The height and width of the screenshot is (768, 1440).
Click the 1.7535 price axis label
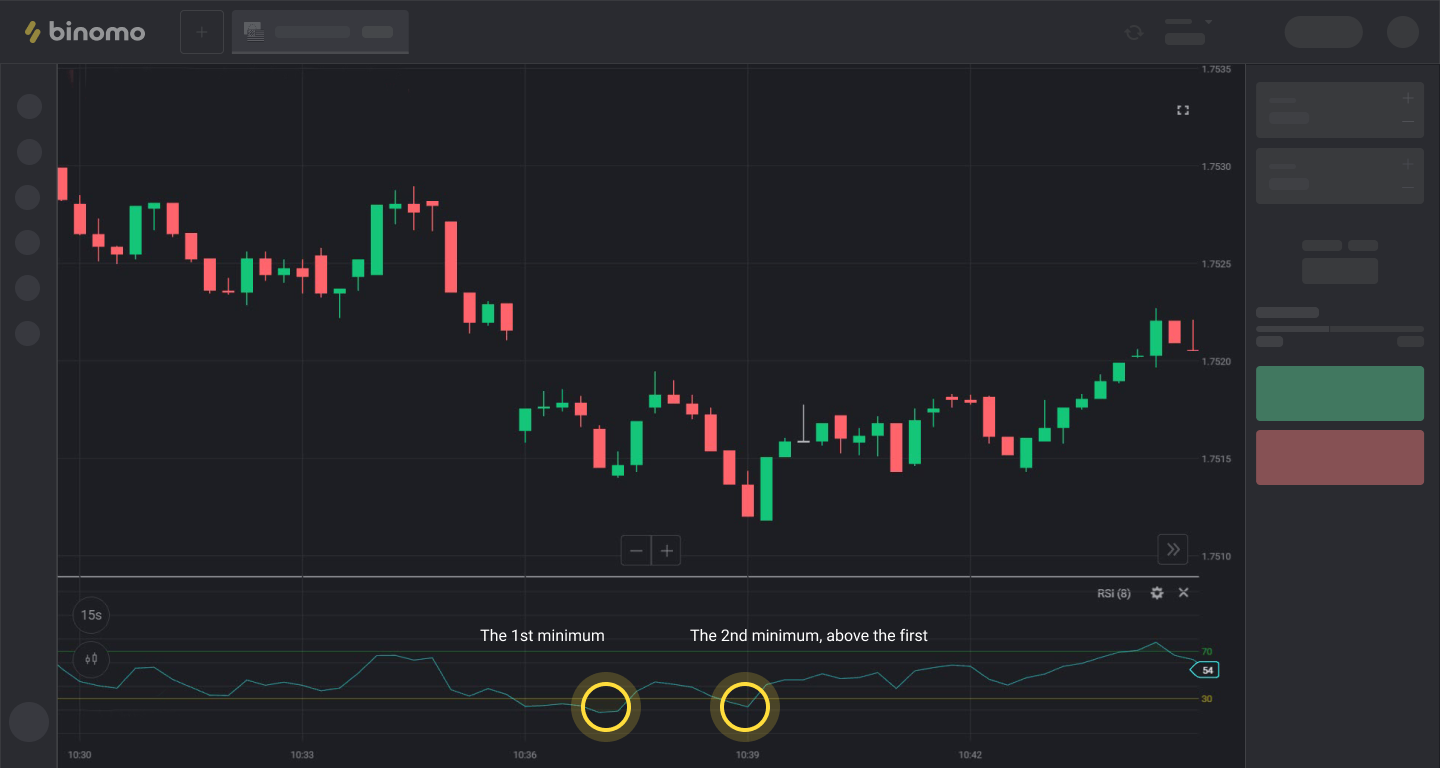(1216, 70)
